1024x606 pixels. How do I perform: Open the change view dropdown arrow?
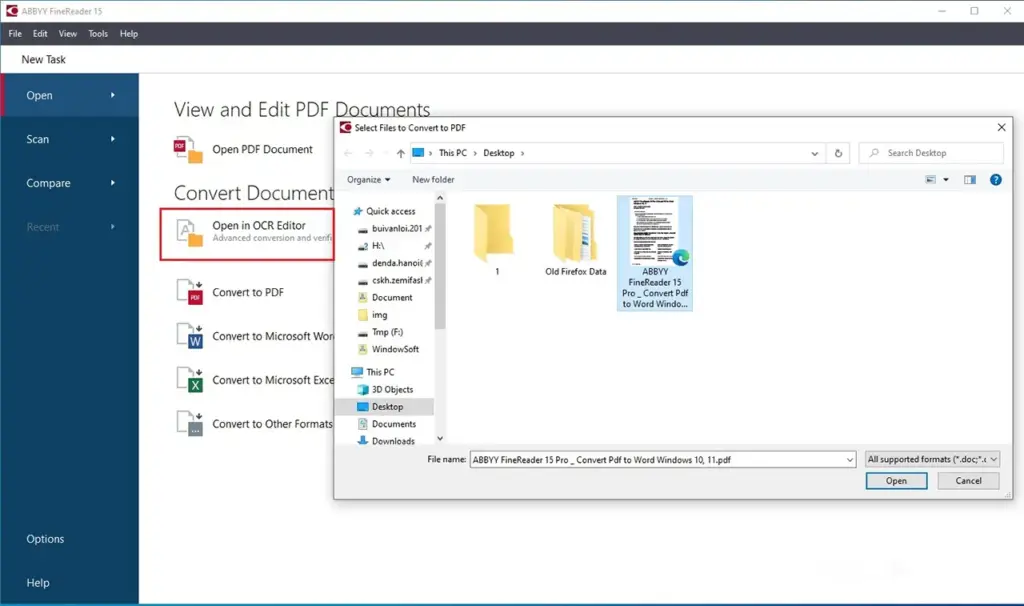point(944,177)
